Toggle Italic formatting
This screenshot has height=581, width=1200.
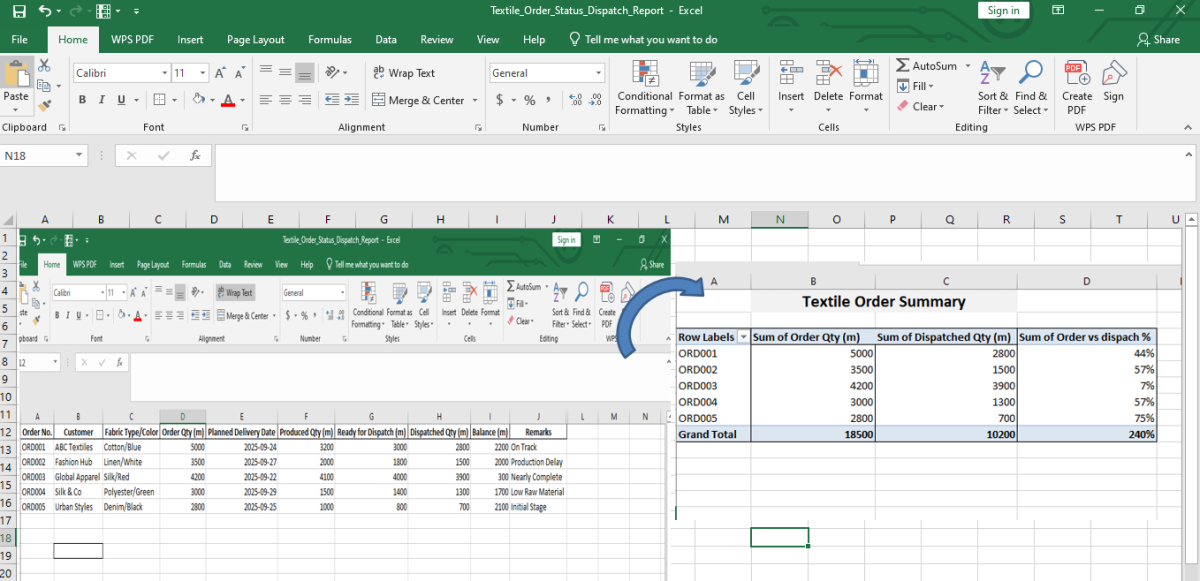coord(102,100)
